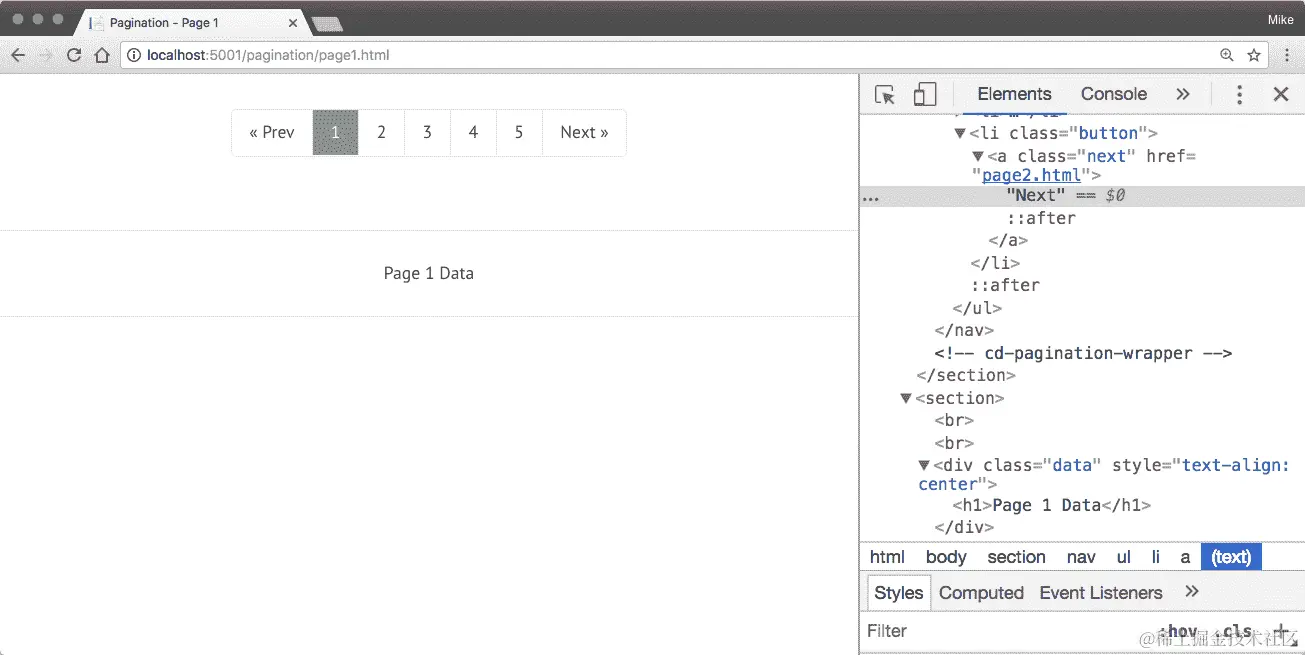Click the « Prev pagination button
Image resolution: width=1305 pixels, height=655 pixels.
point(272,132)
